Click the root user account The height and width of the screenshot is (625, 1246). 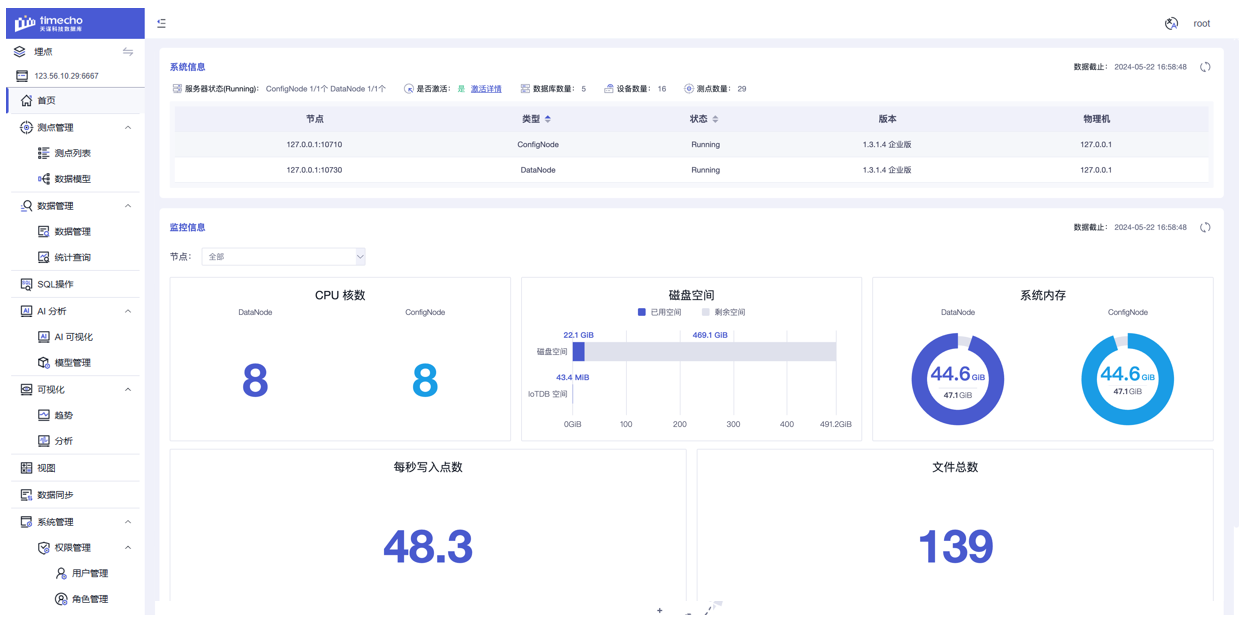click(1201, 22)
